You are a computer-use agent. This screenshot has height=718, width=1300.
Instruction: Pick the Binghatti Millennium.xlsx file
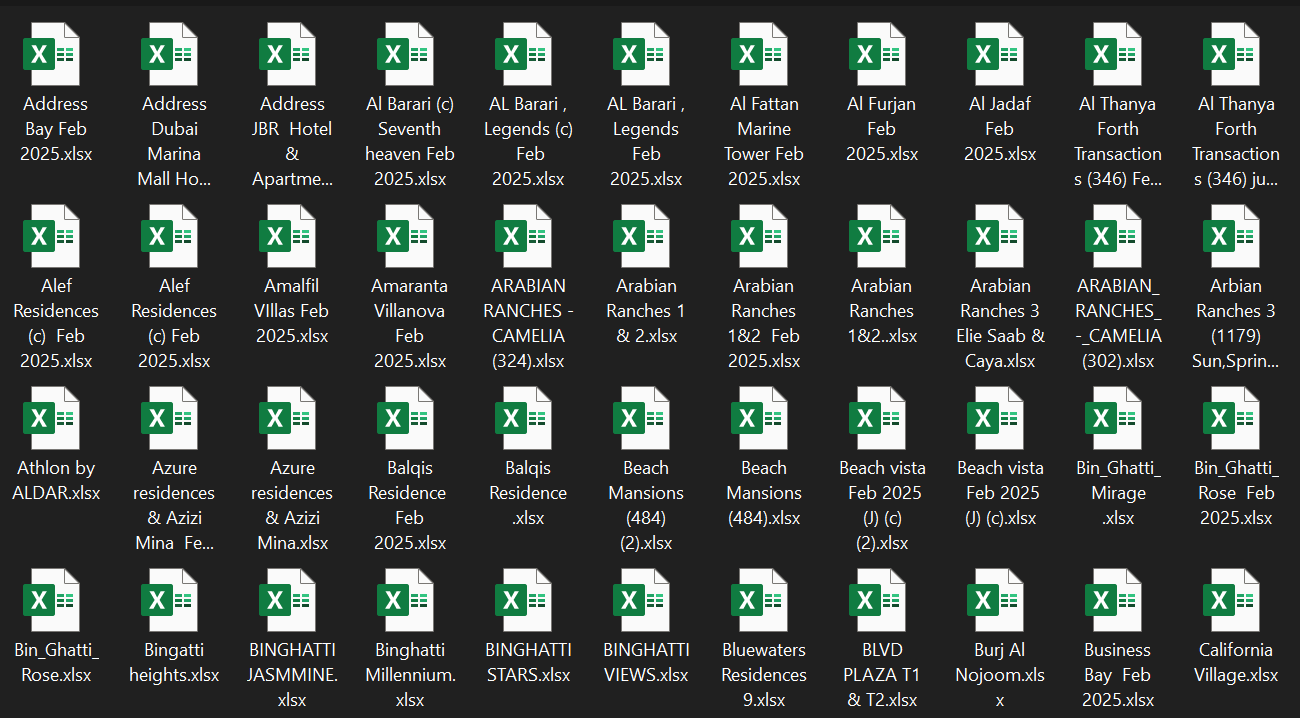tap(409, 601)
